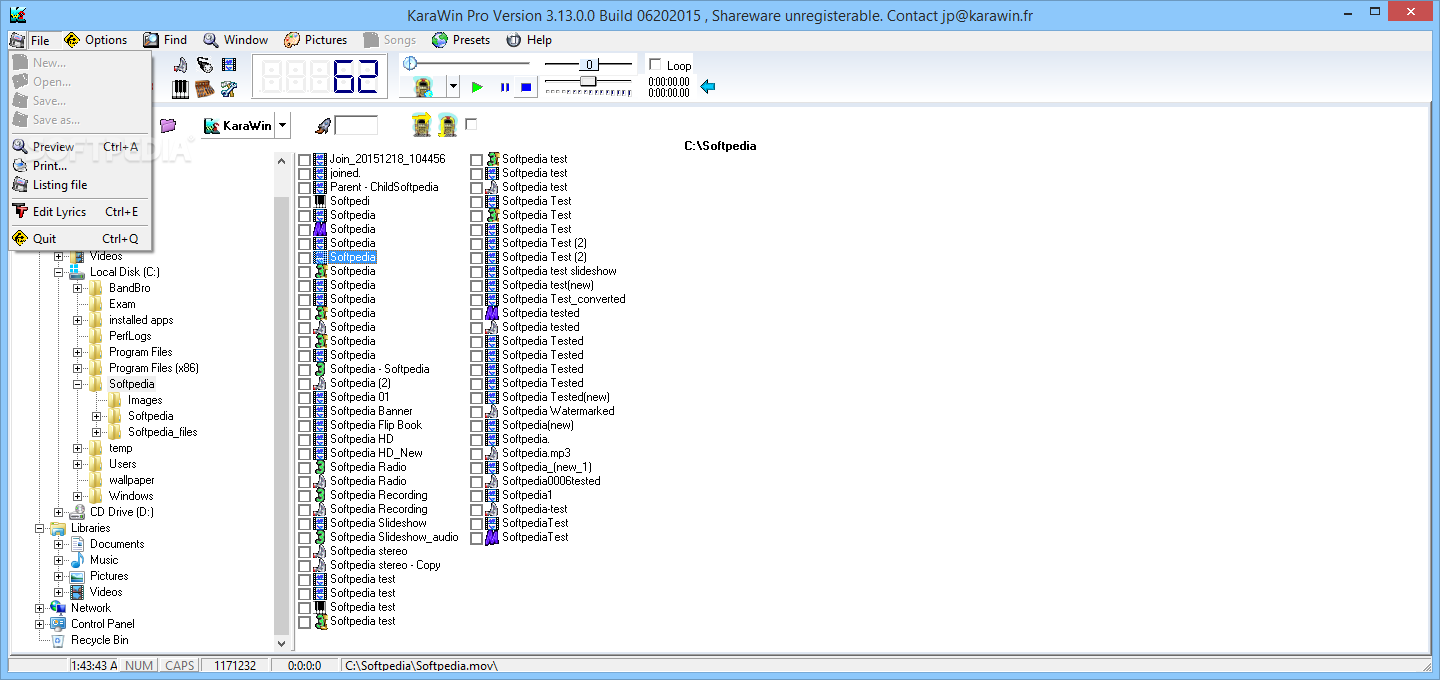Expand the Program Files (x86) node

click(78, 368)
